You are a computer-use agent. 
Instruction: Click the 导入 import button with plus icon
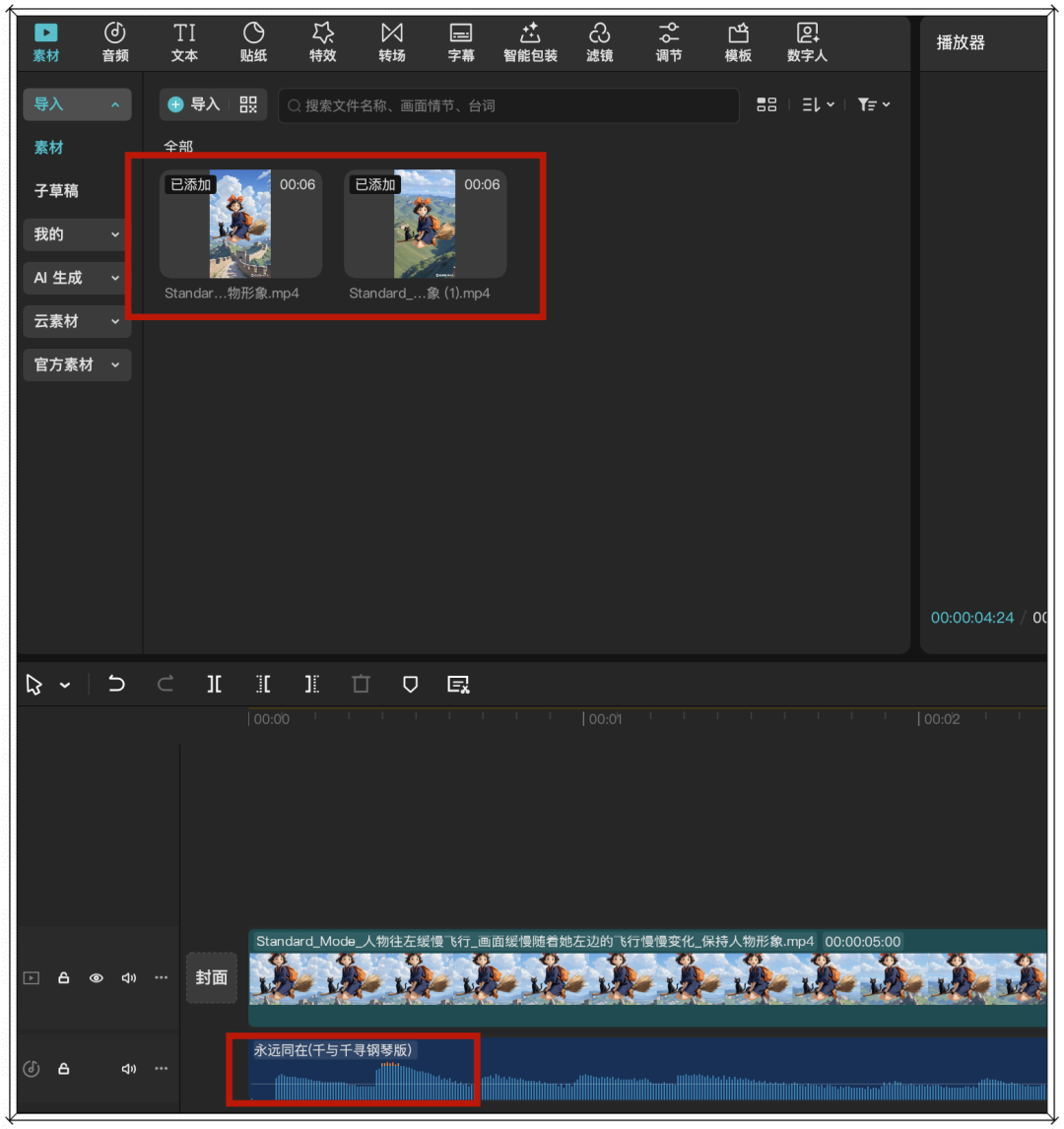pyautogui.click(x=194, y=105)
